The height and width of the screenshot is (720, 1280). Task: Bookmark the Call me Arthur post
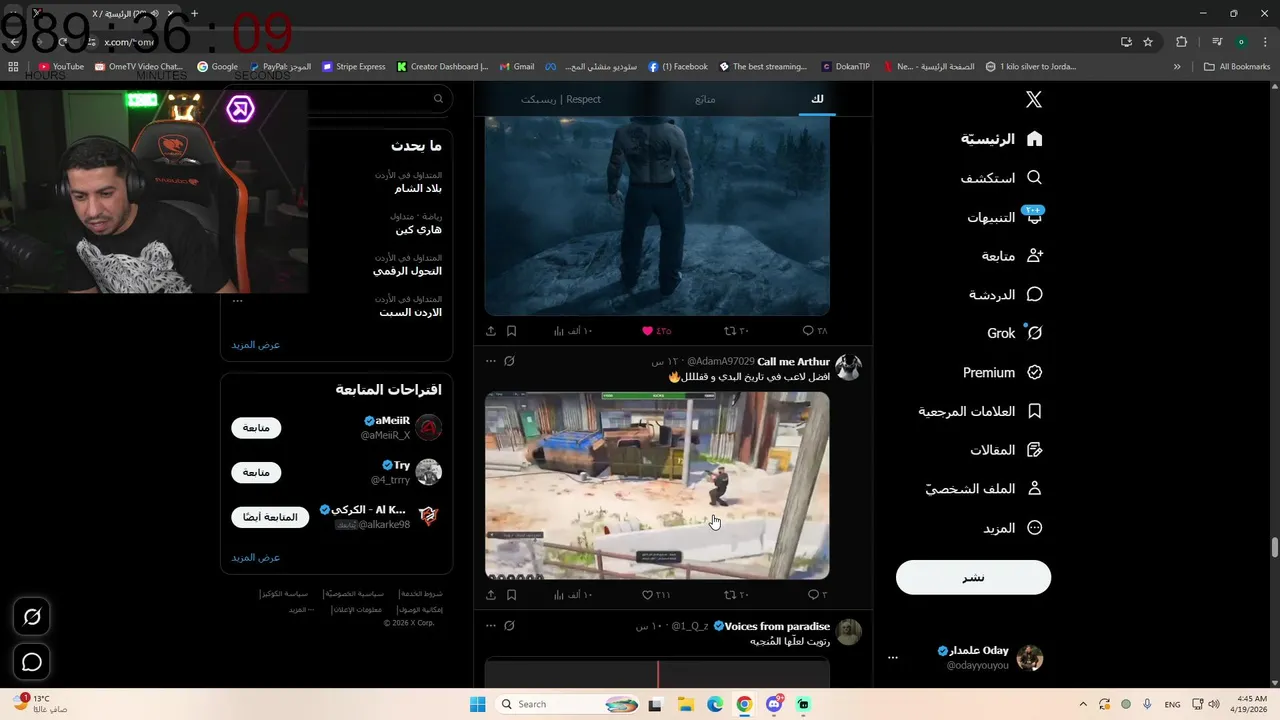click(511, 595)
